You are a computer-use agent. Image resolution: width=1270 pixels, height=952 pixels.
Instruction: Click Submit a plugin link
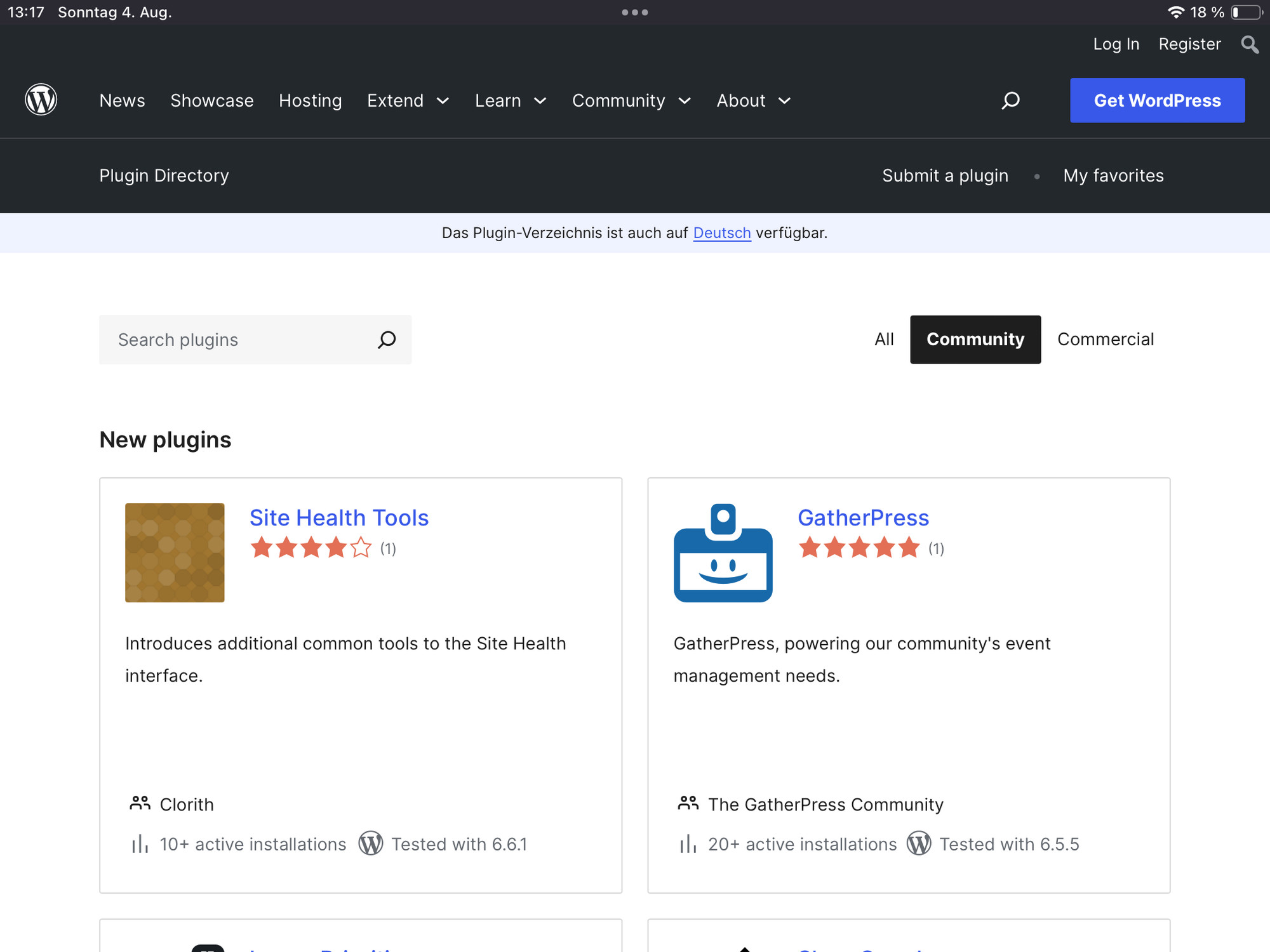tap(945, 175)
